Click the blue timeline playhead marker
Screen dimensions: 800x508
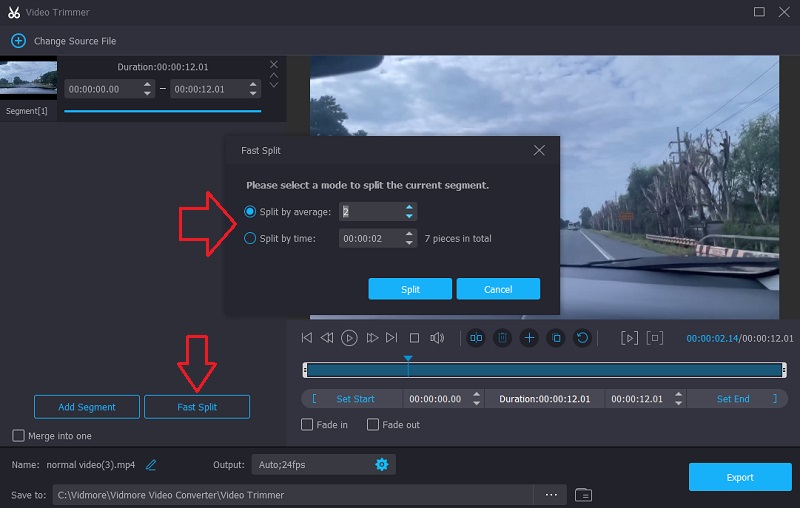[x=408, y=358]
